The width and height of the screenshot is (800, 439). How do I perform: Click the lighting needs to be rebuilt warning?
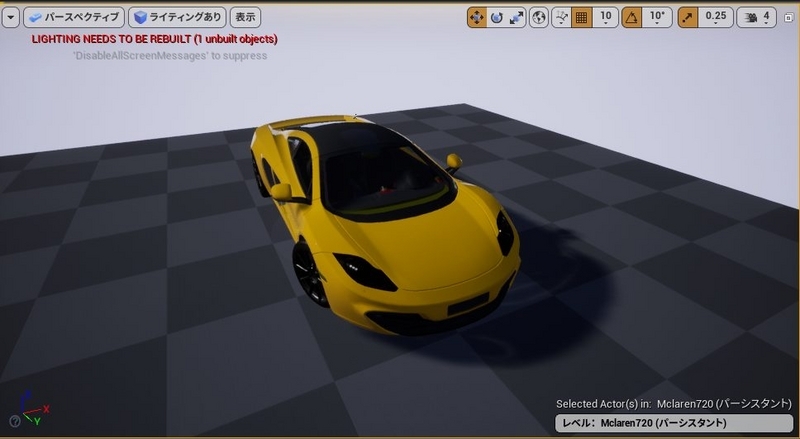pos(155,39)
